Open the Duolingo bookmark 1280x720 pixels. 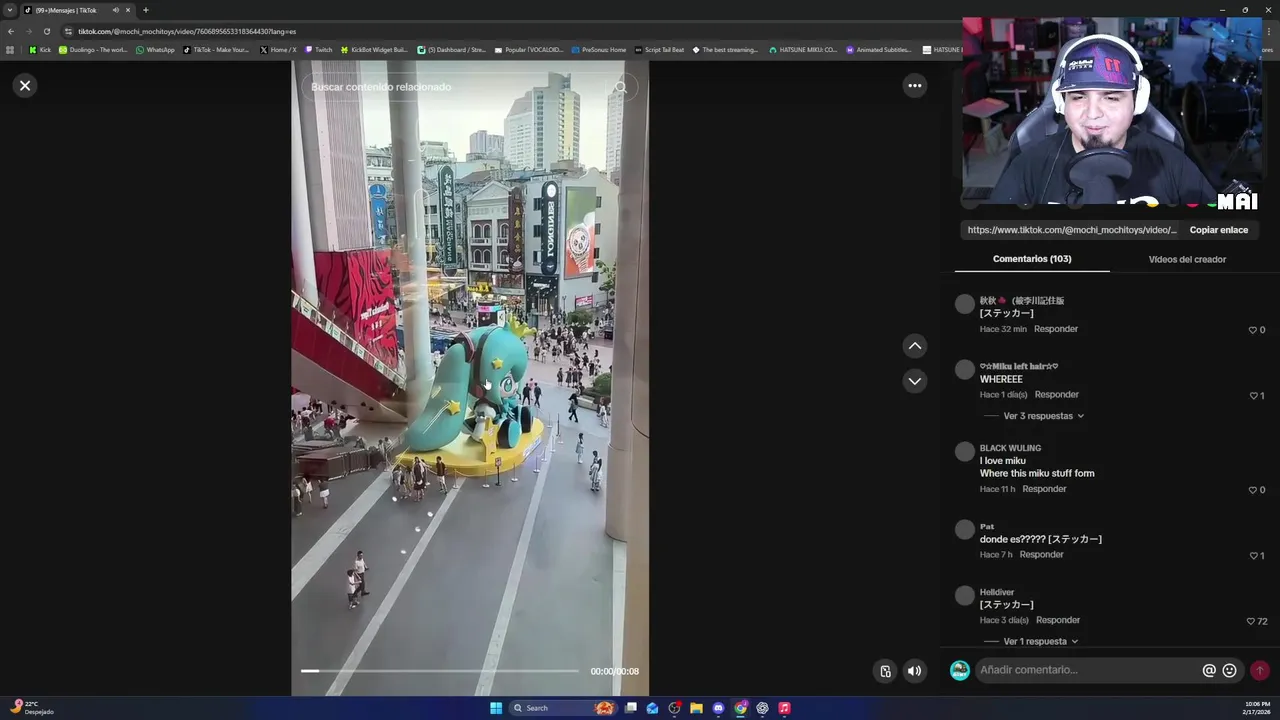(x=93, y=49)
